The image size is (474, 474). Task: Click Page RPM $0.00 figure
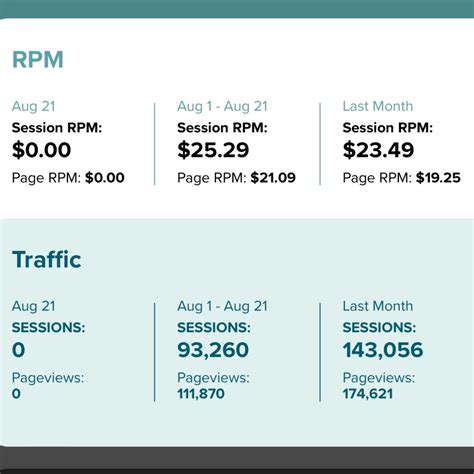tap(105, 178)
